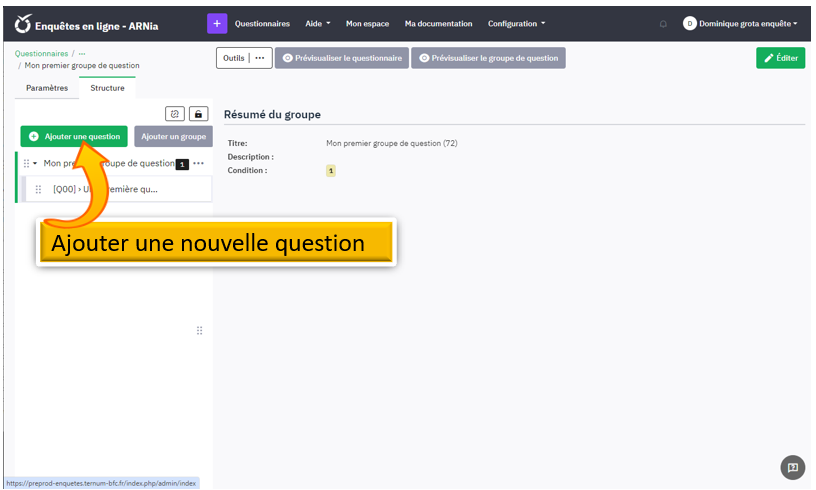Click the collapse/expand-all icon beside the padlock

pyautogui.click(x=175, y=114)
